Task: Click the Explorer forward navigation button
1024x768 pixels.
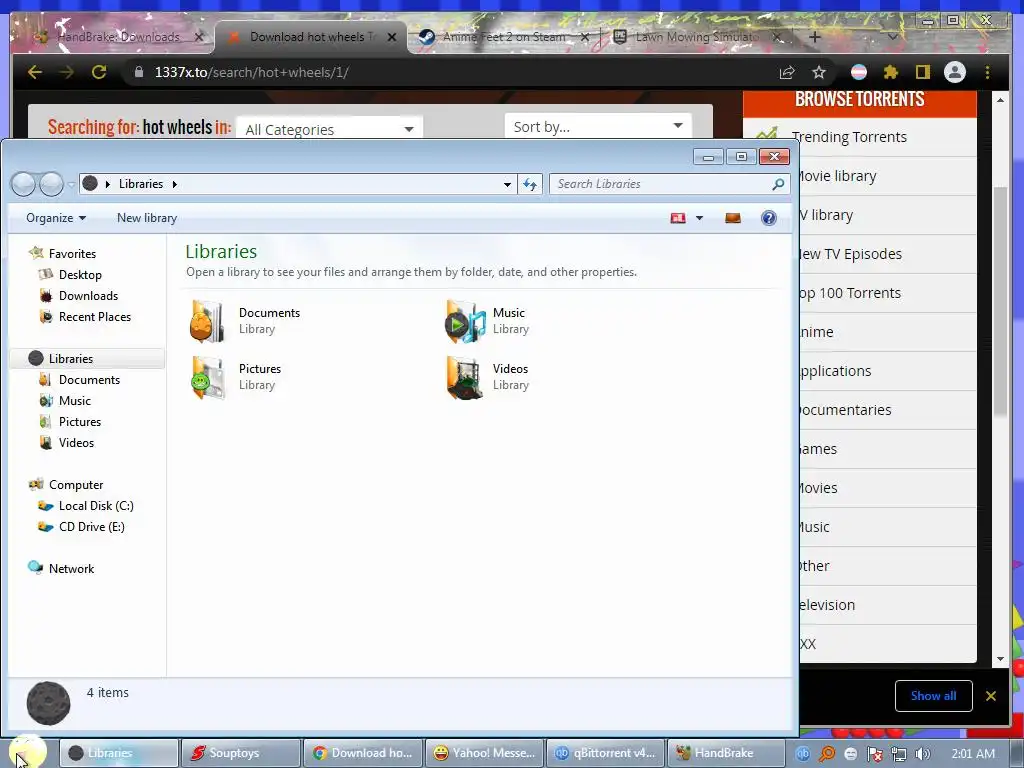Action: click(x=52, y=184)
